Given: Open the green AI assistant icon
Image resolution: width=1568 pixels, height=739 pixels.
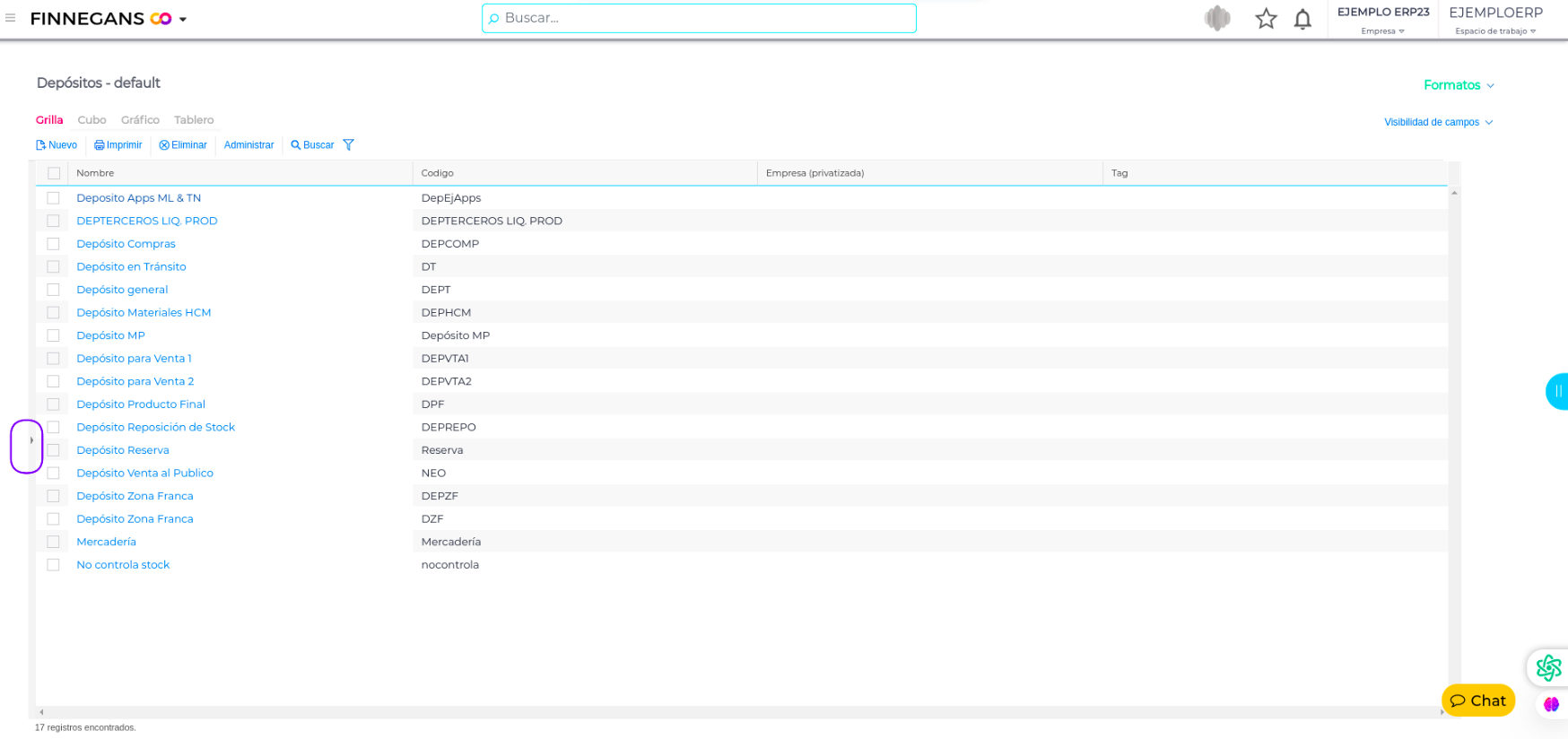Looking at the screenshot, I should [x=1548, y=667].
